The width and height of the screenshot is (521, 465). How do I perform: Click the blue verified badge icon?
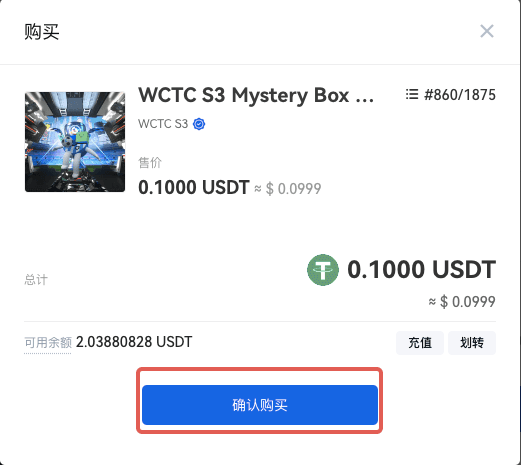click(x=199, y=124)
